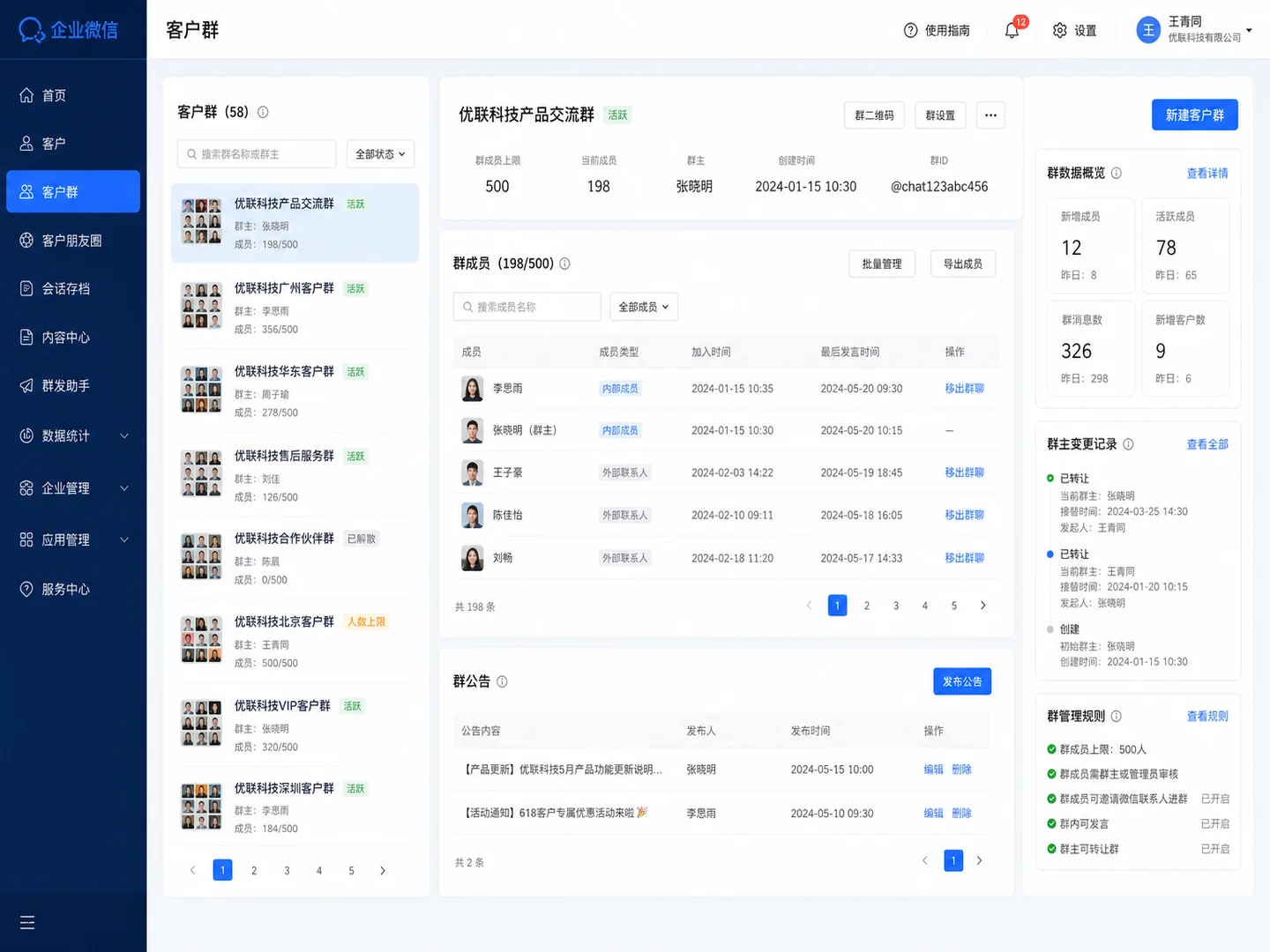The image size is (1270, 952).
Task: Click next page arrow in group list pagination
Action: tap(383, 871)
